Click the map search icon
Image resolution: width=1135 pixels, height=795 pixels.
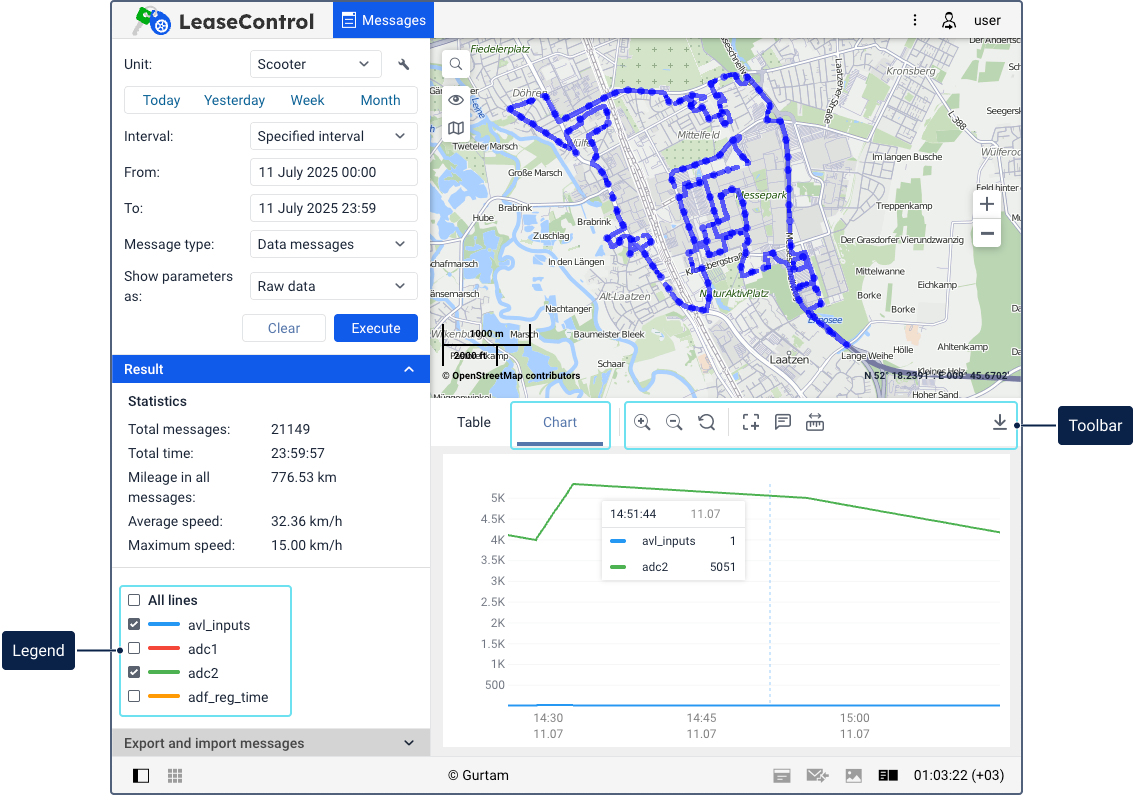(455, 64)
